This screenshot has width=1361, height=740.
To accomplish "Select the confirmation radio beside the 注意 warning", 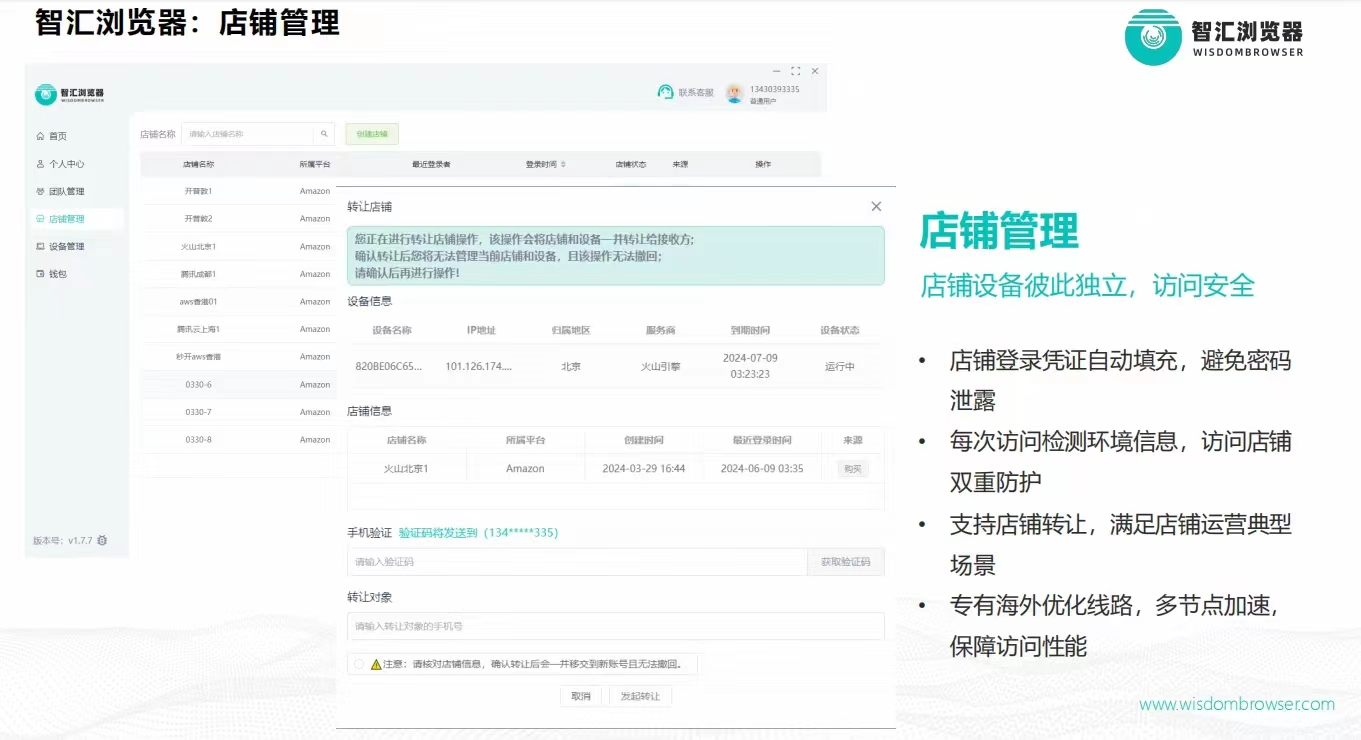I will coord(359,664).
